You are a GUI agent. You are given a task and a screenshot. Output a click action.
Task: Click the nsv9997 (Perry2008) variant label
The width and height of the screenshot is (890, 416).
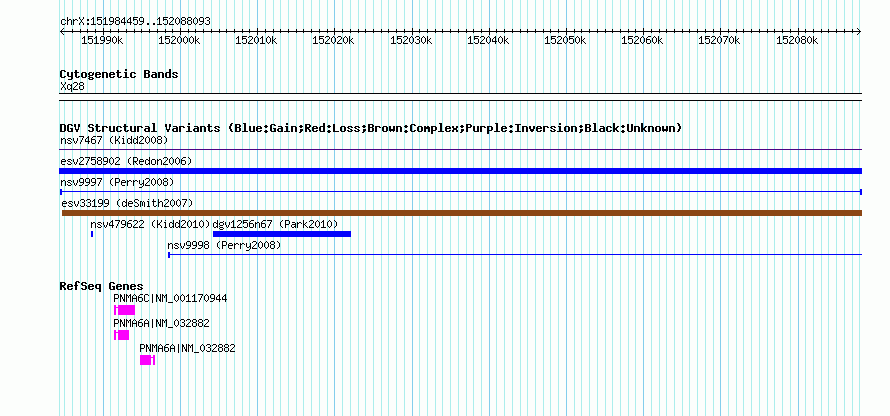(x=116, y=182)
